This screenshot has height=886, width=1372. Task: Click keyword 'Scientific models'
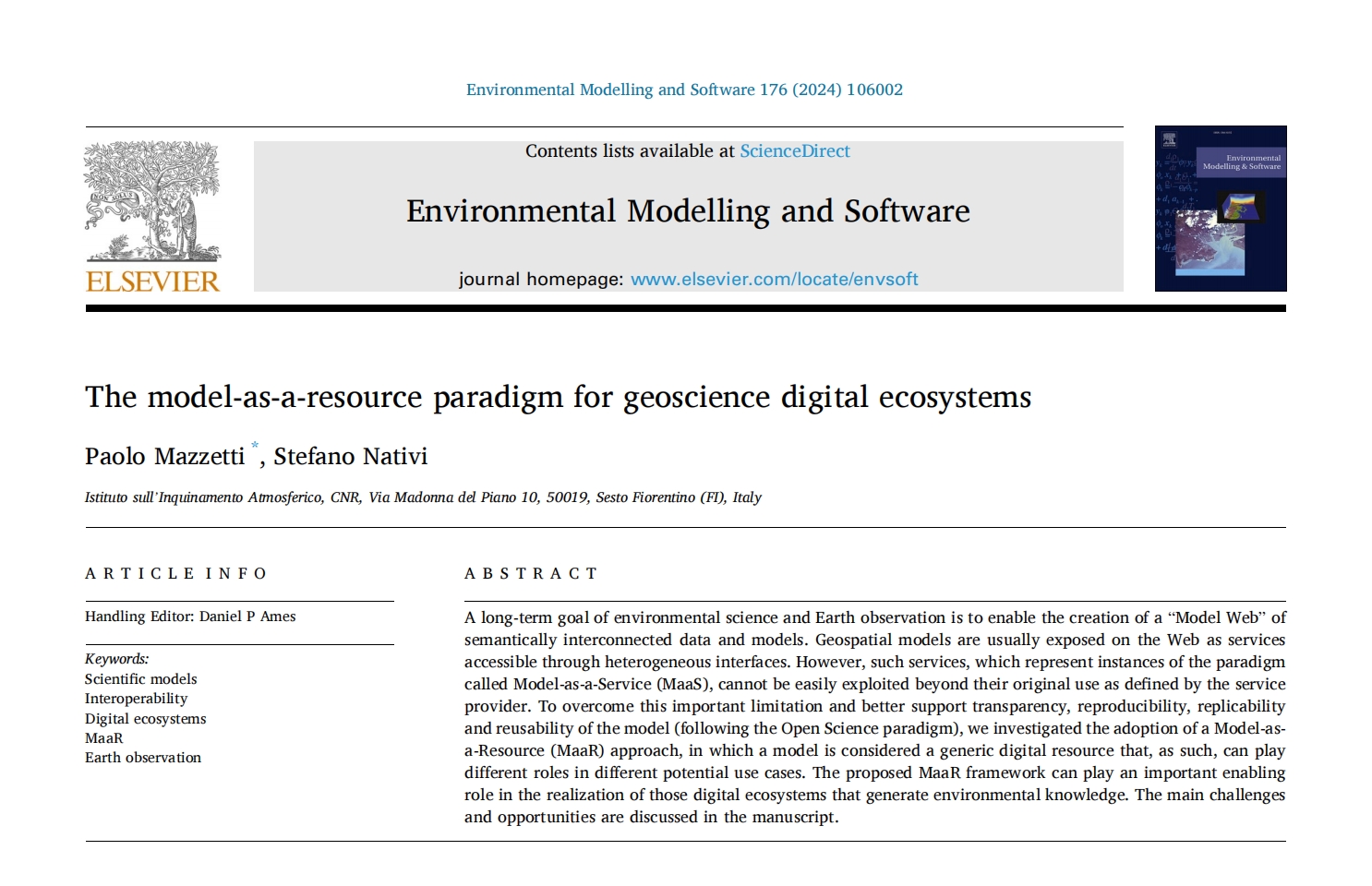click(140, 679)
